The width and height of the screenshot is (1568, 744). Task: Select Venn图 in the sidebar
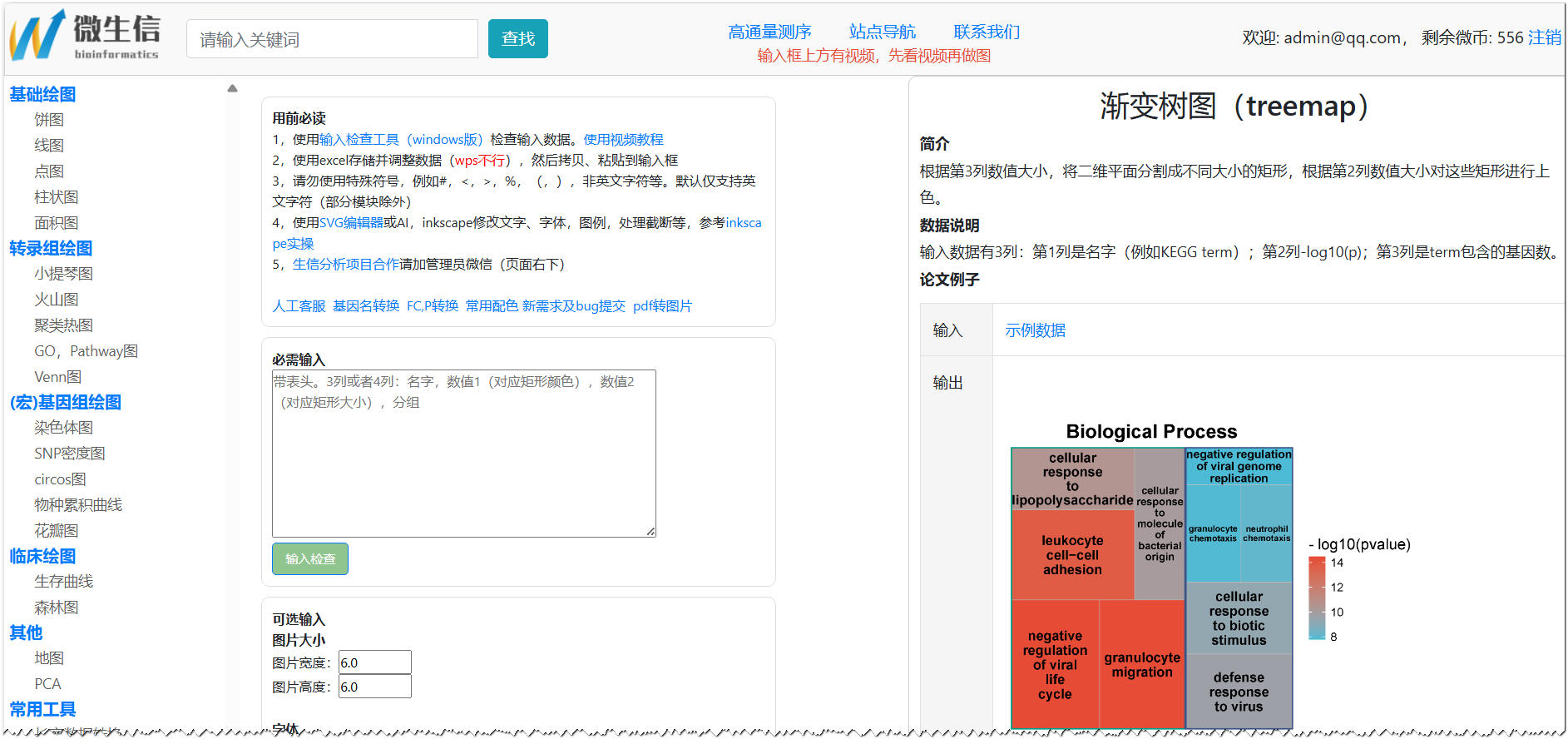pyautogui.click(x=58, y=377)
